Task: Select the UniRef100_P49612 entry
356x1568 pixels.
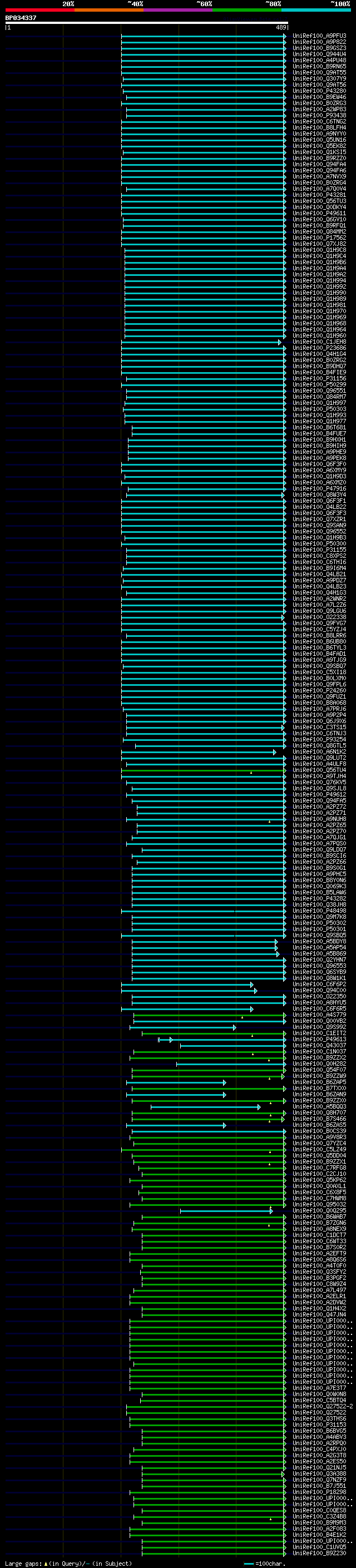Action: pyautogui.click(x=319, y=794)
